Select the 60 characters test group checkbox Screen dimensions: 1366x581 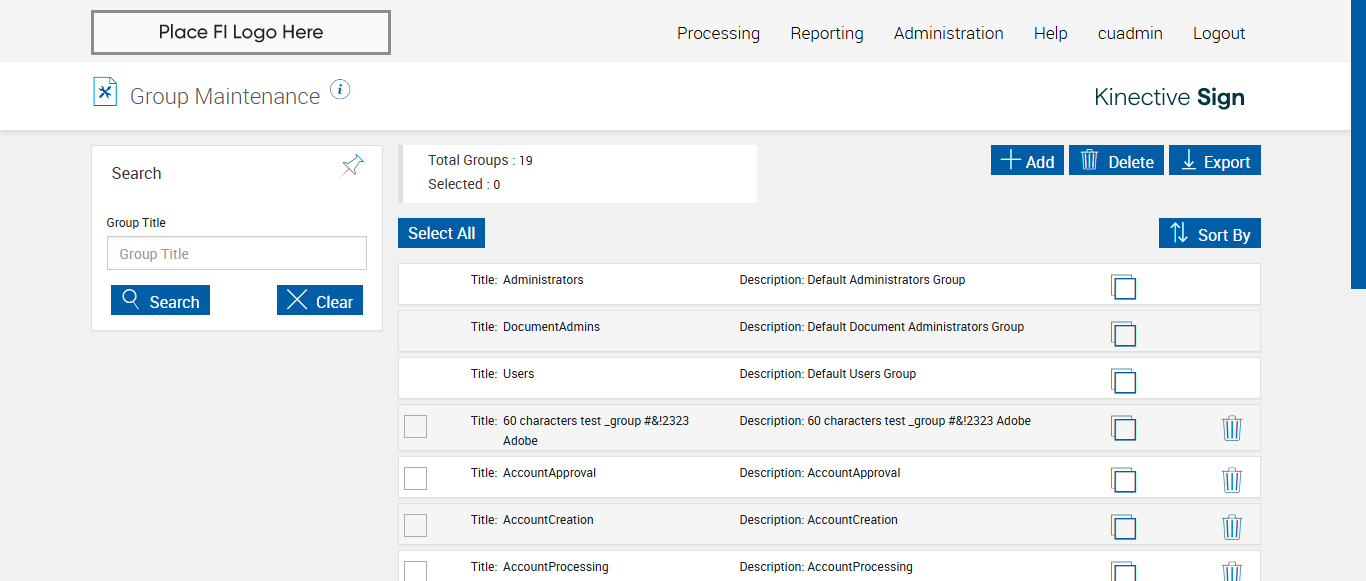tap(415, 427)
